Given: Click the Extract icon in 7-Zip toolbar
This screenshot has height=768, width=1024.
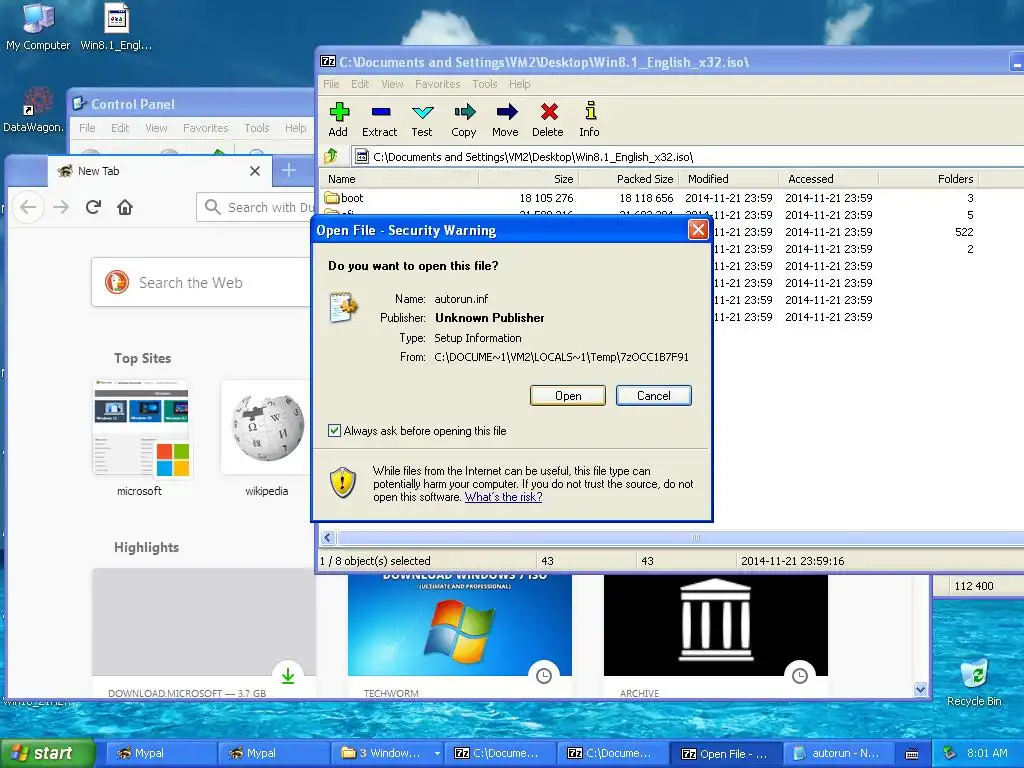Looking at the screenshot, I should [380, 112].
